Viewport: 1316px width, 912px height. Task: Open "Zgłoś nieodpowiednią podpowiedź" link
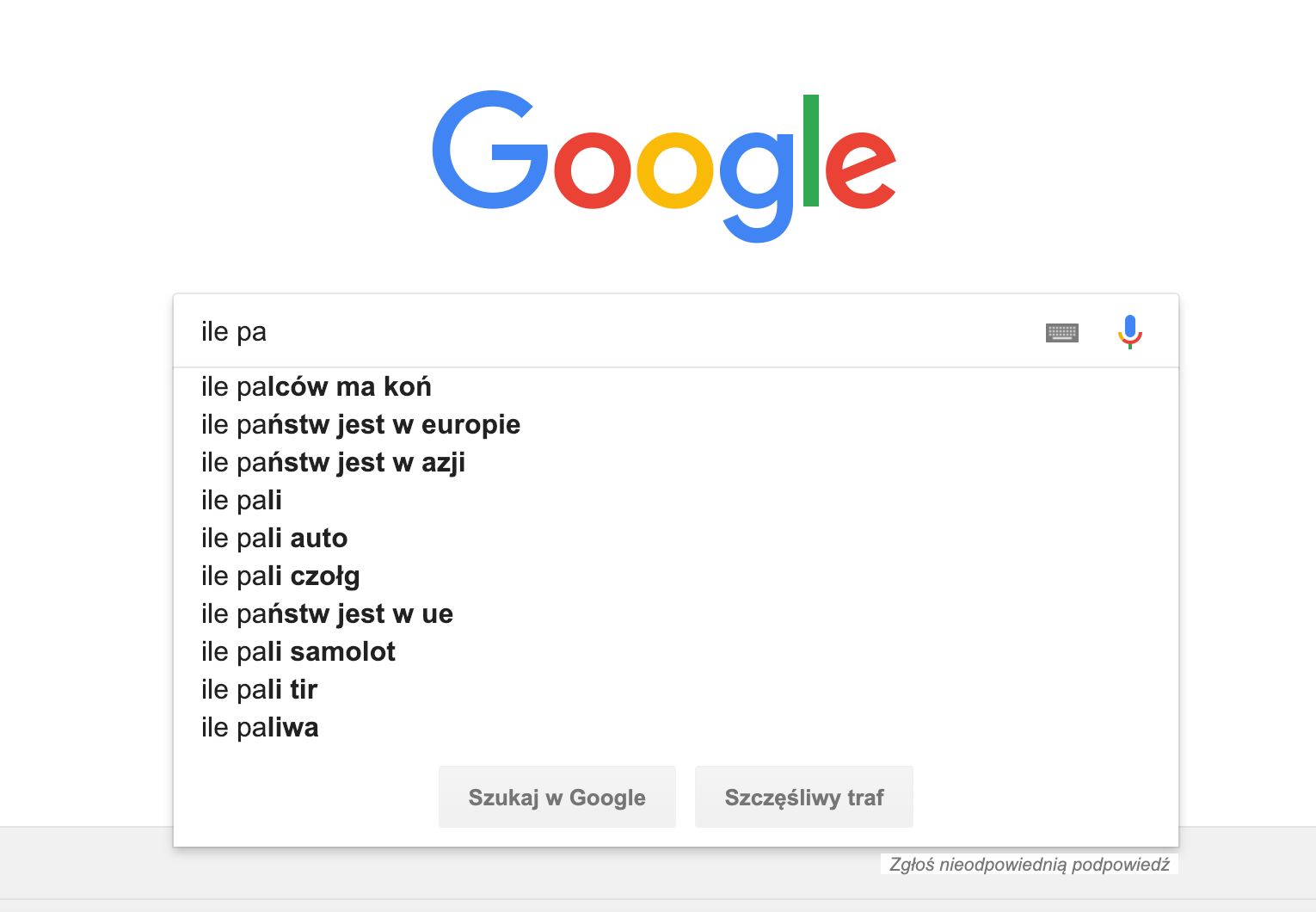(1029, 864)
